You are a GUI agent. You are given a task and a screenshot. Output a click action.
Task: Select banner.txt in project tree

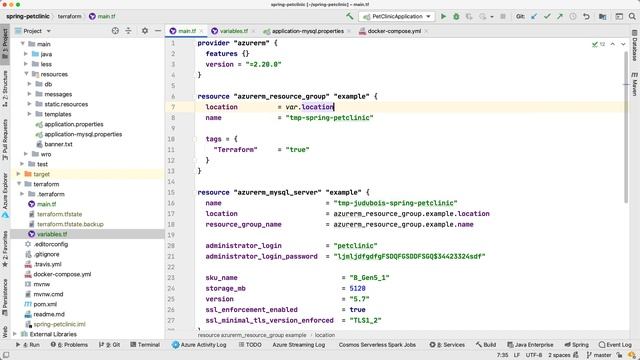[x=58, y=144]
